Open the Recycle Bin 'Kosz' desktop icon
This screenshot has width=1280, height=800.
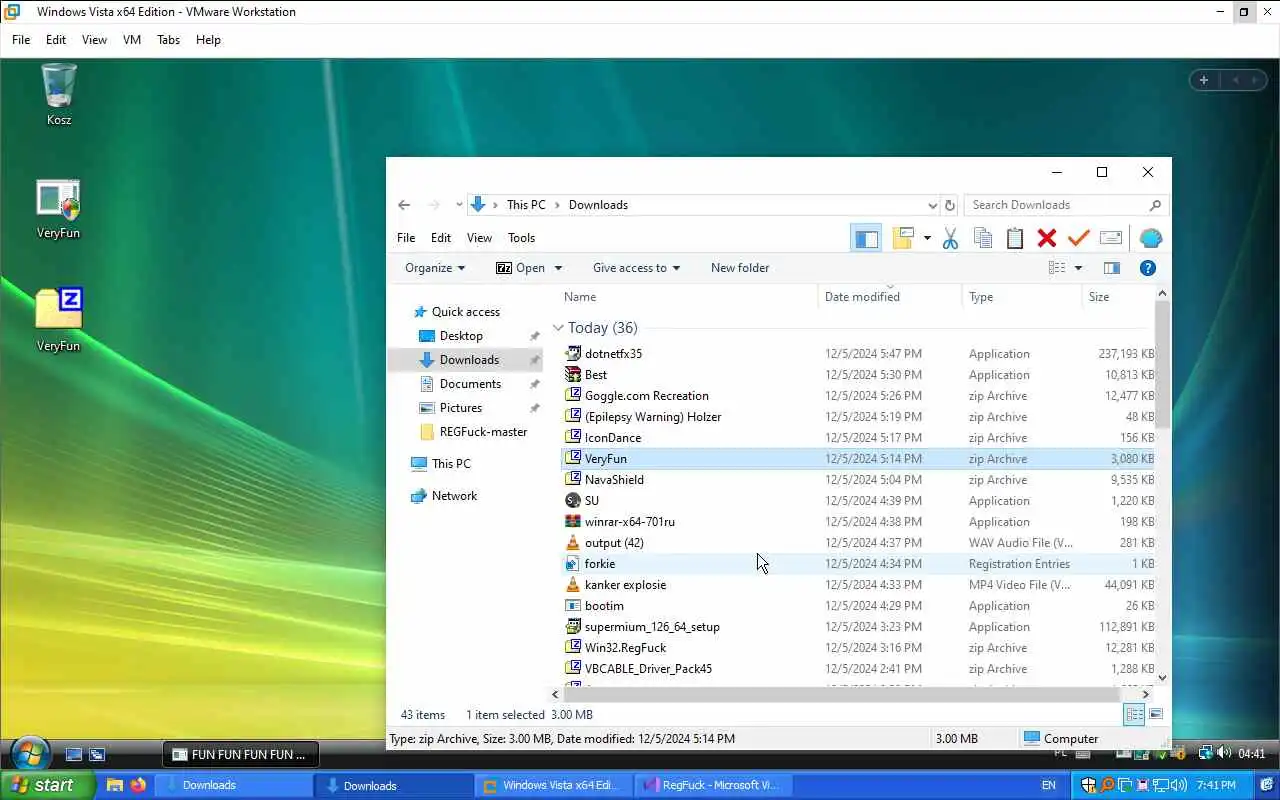[59, 93]
